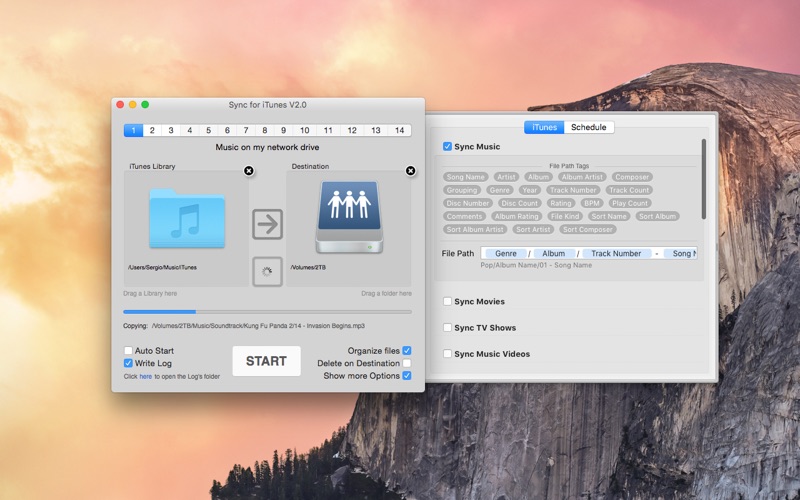Toggle the Organize files checkbox

[x=407, y=351]
